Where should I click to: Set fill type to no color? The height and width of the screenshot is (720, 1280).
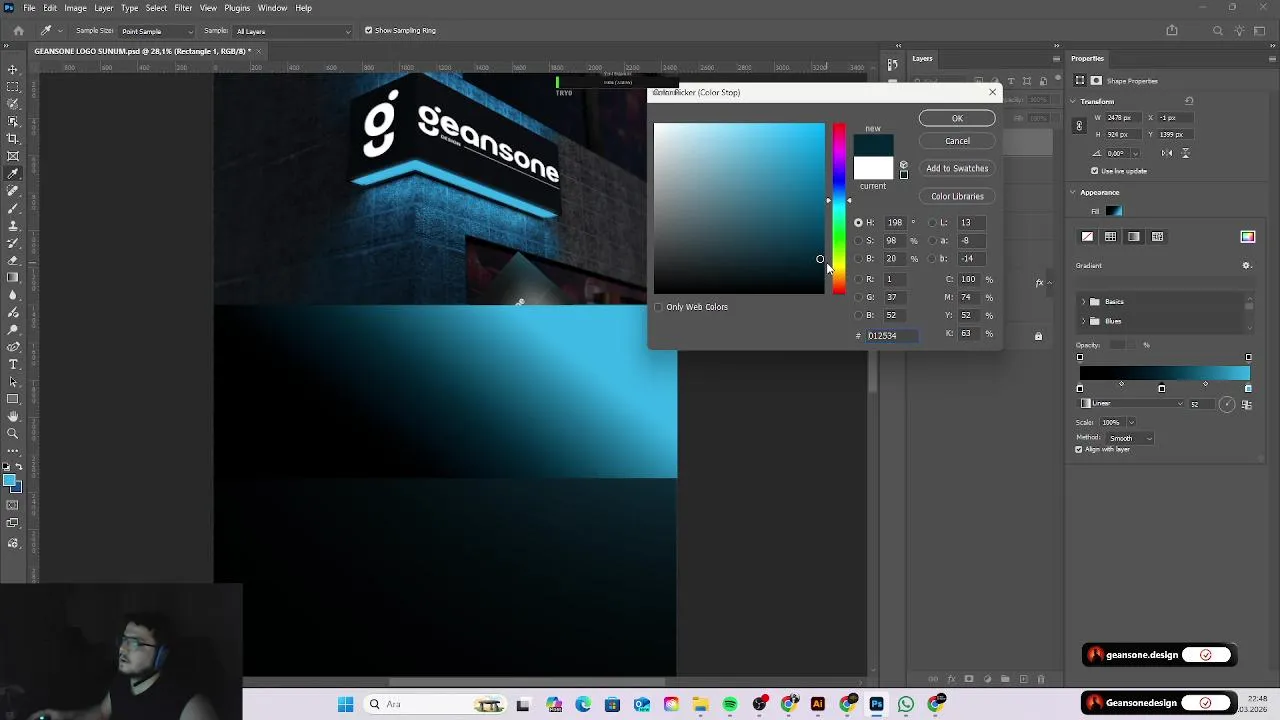point(1087,237)
